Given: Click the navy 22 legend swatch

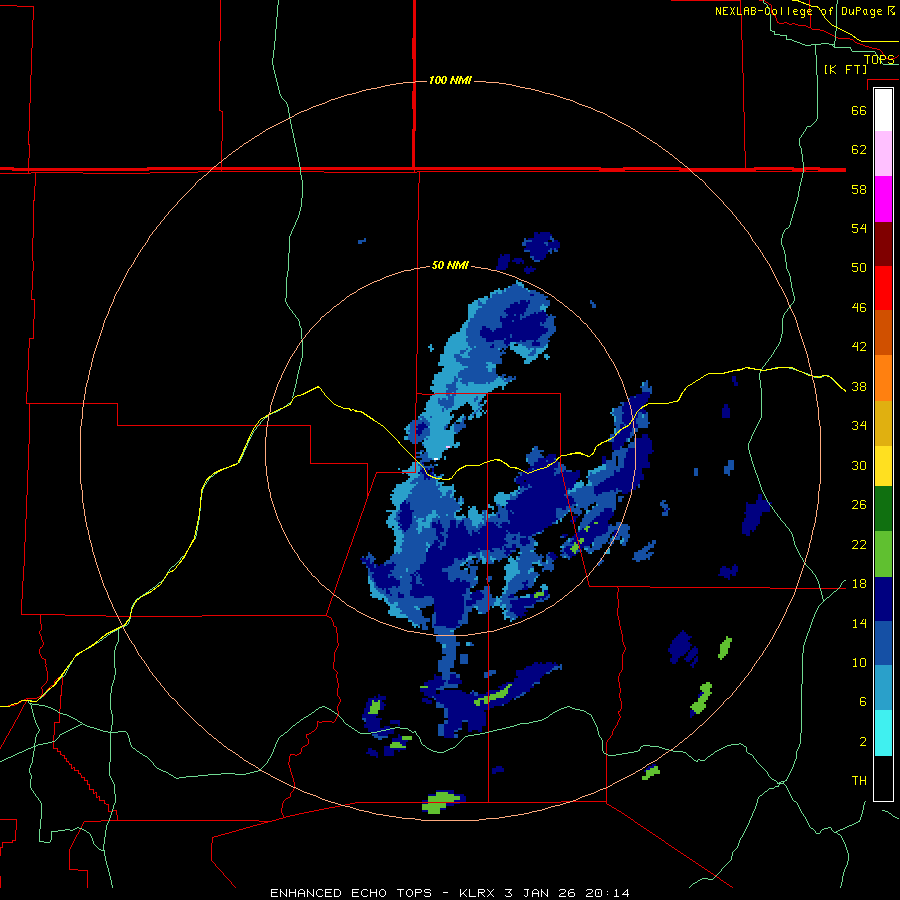Looking at the screenshot, I should coord(883,599).
